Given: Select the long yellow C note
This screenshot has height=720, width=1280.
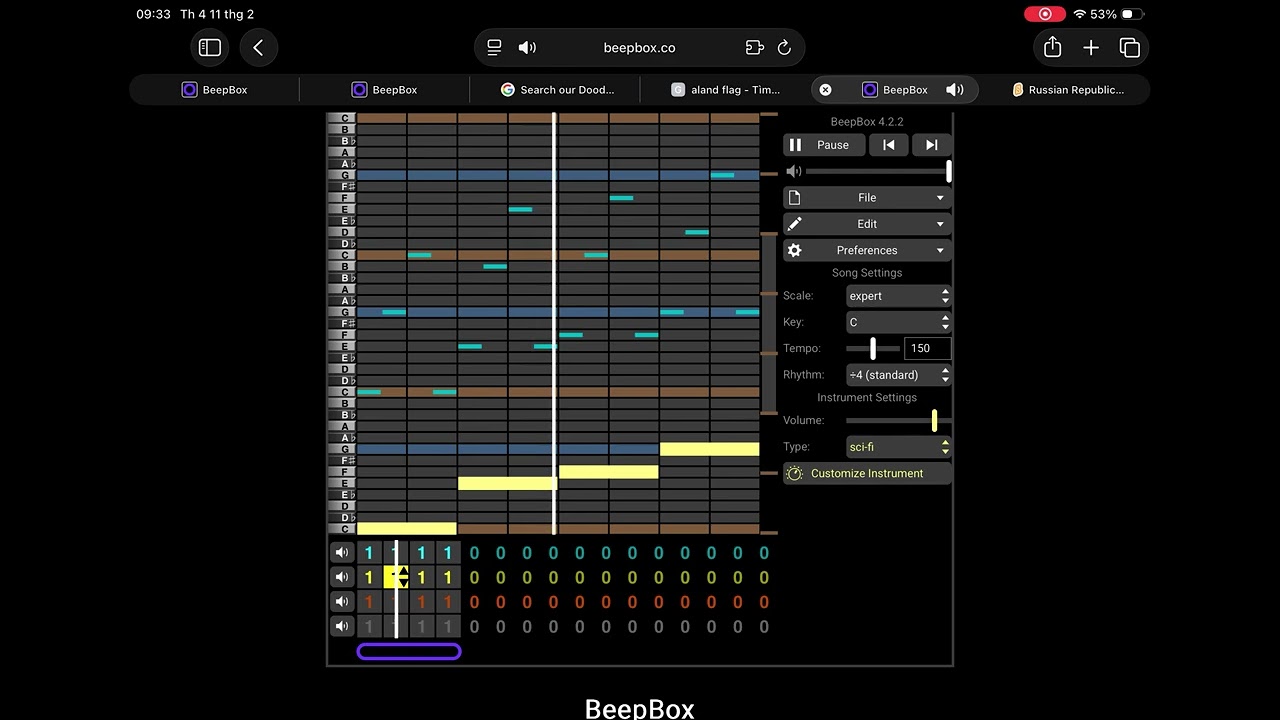Looking at the screenshot, I should 407,528.
